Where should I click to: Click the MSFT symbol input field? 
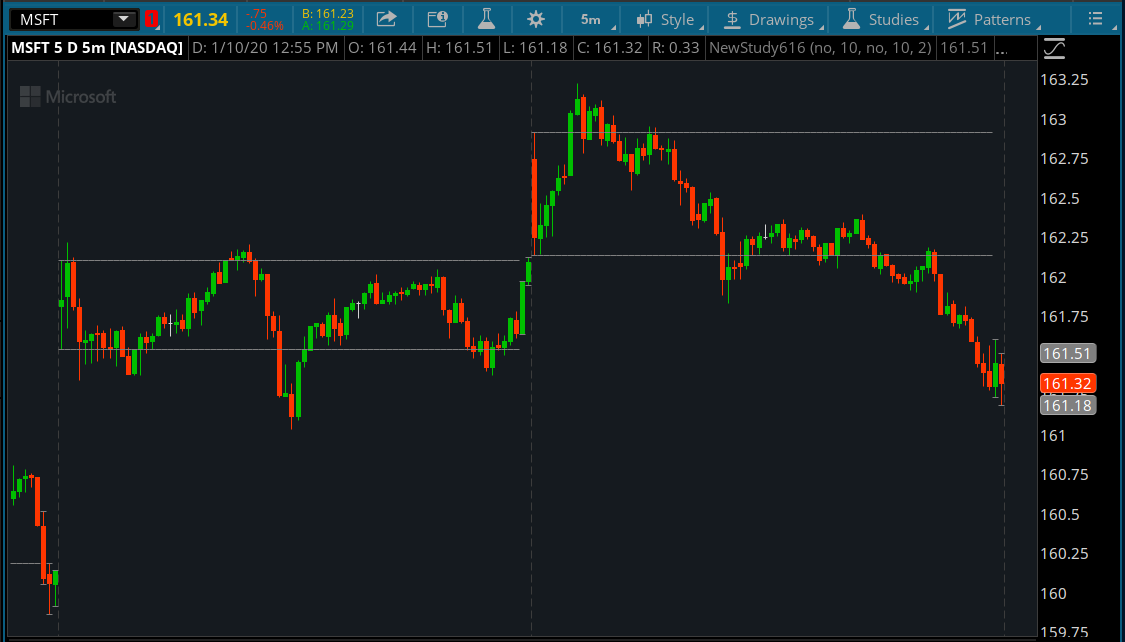62,19
